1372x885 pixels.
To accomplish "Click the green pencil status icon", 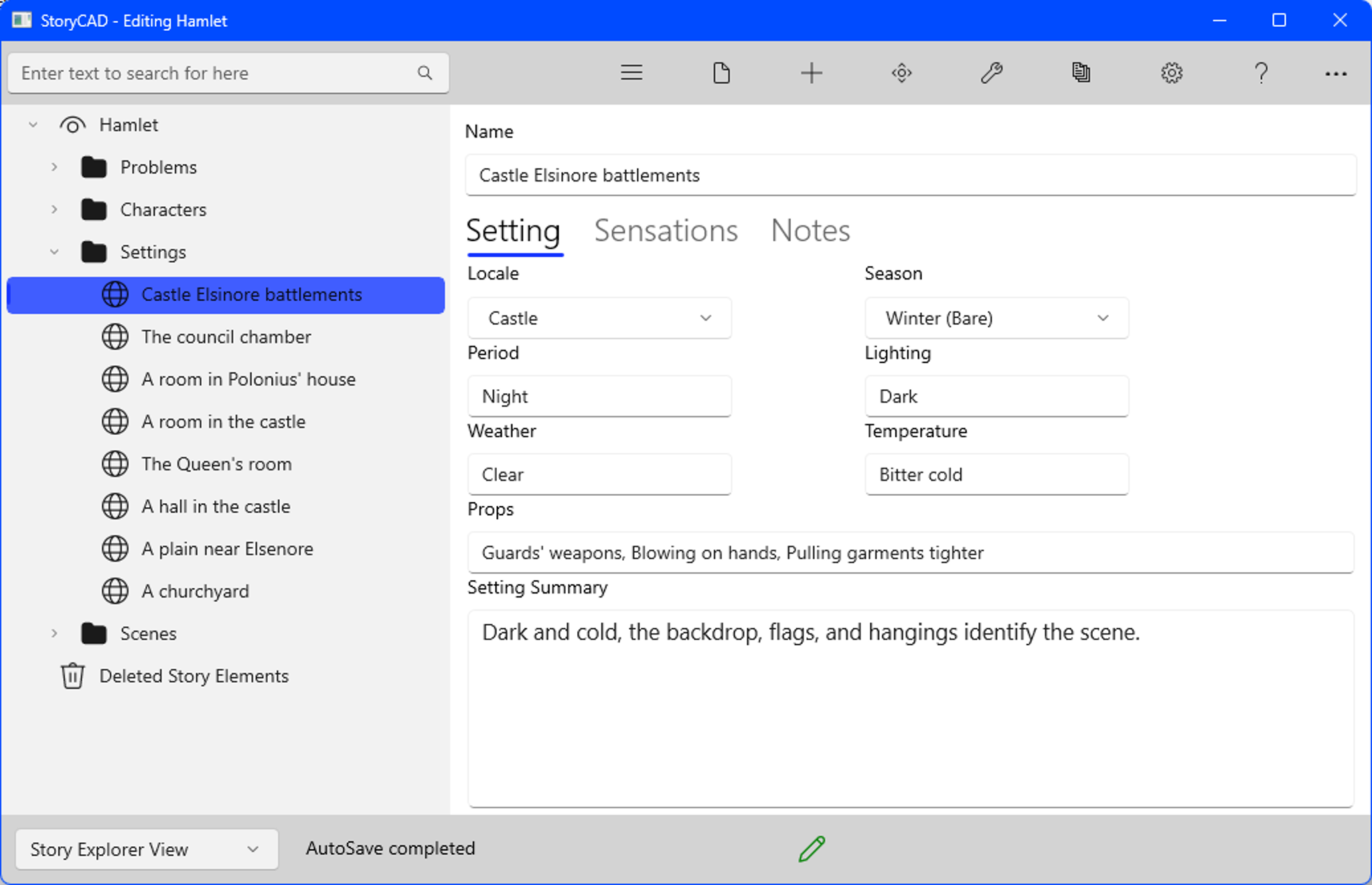I will pos(812,848).
